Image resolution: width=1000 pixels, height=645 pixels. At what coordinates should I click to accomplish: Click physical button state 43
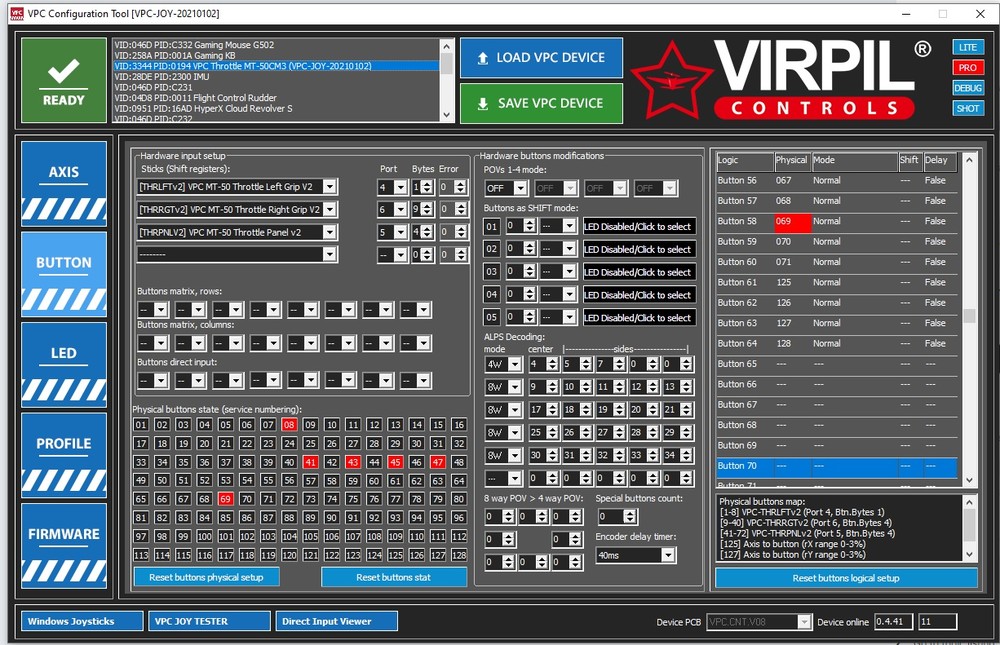(x=353, y=462)
